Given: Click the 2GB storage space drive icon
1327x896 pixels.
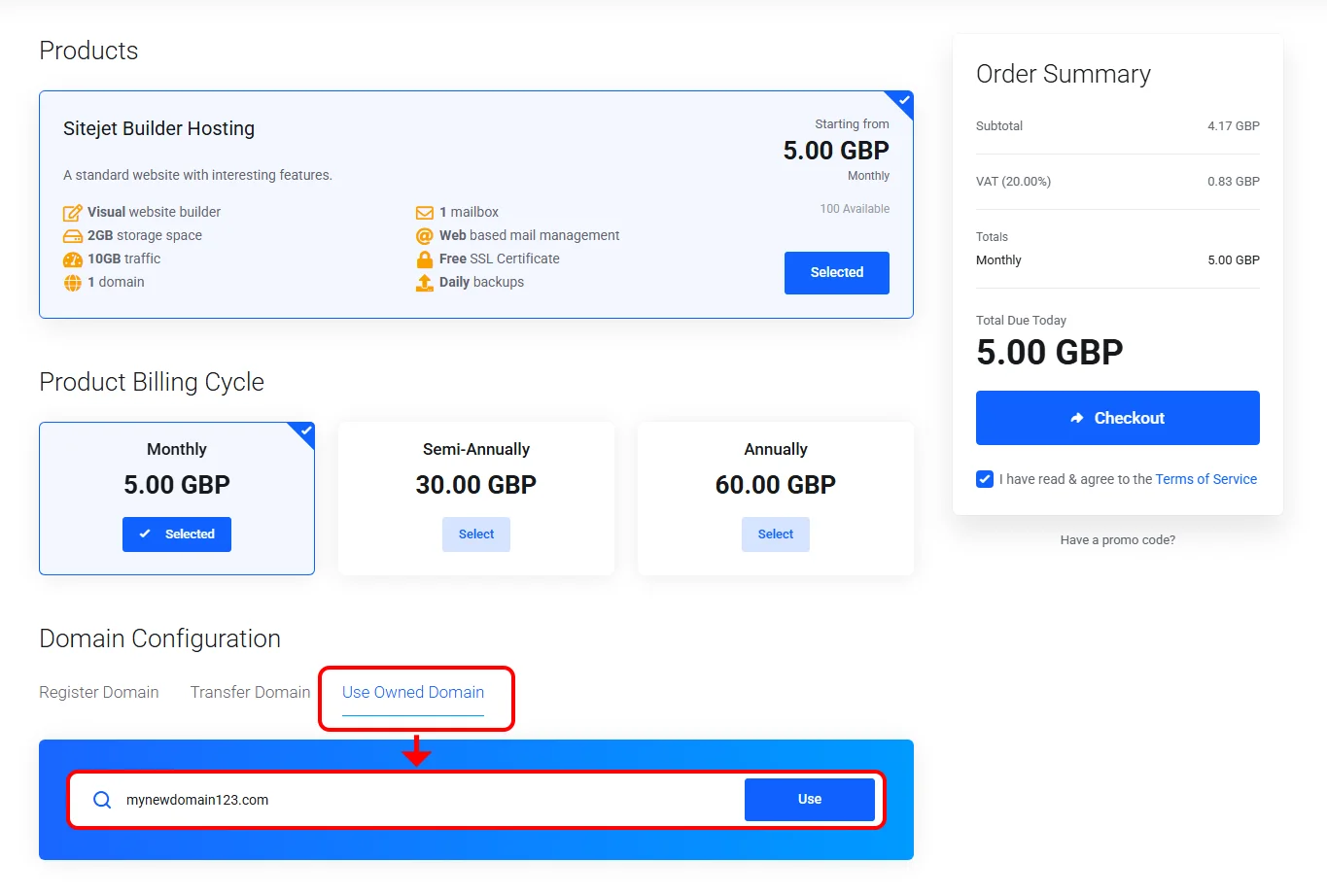Looking at the screenshot, I should tap(72, 236).
